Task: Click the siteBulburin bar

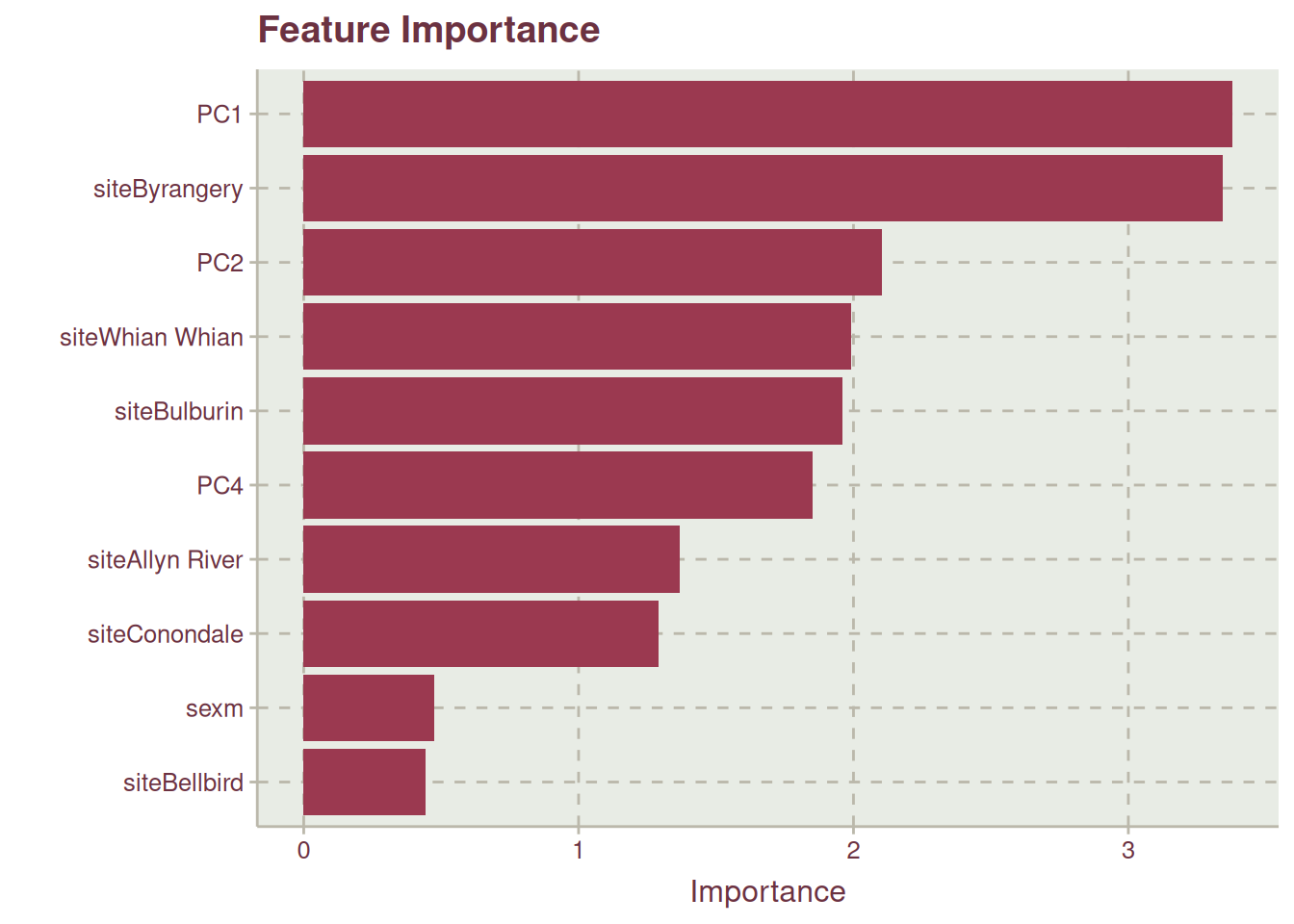Action: click(573, 411)
